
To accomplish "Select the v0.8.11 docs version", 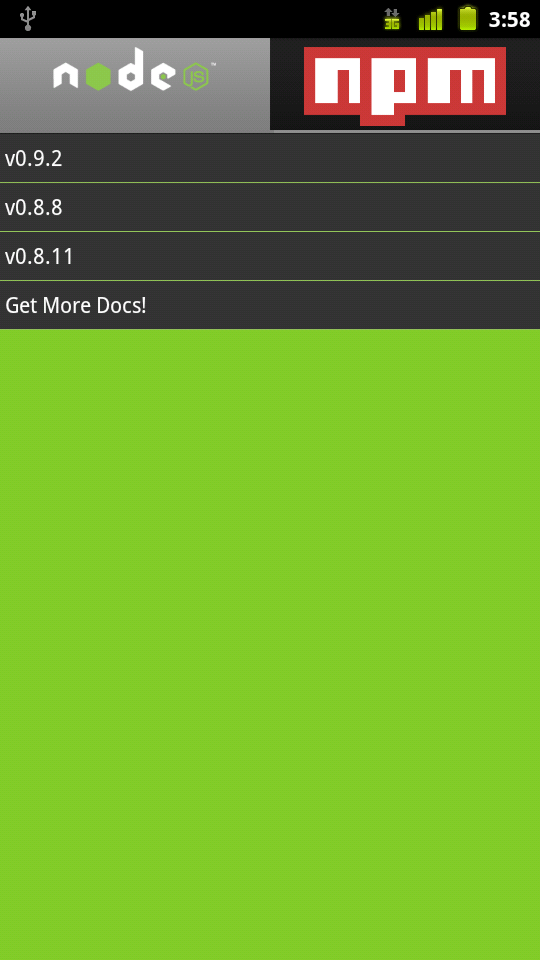I will (x=270, y=256).
